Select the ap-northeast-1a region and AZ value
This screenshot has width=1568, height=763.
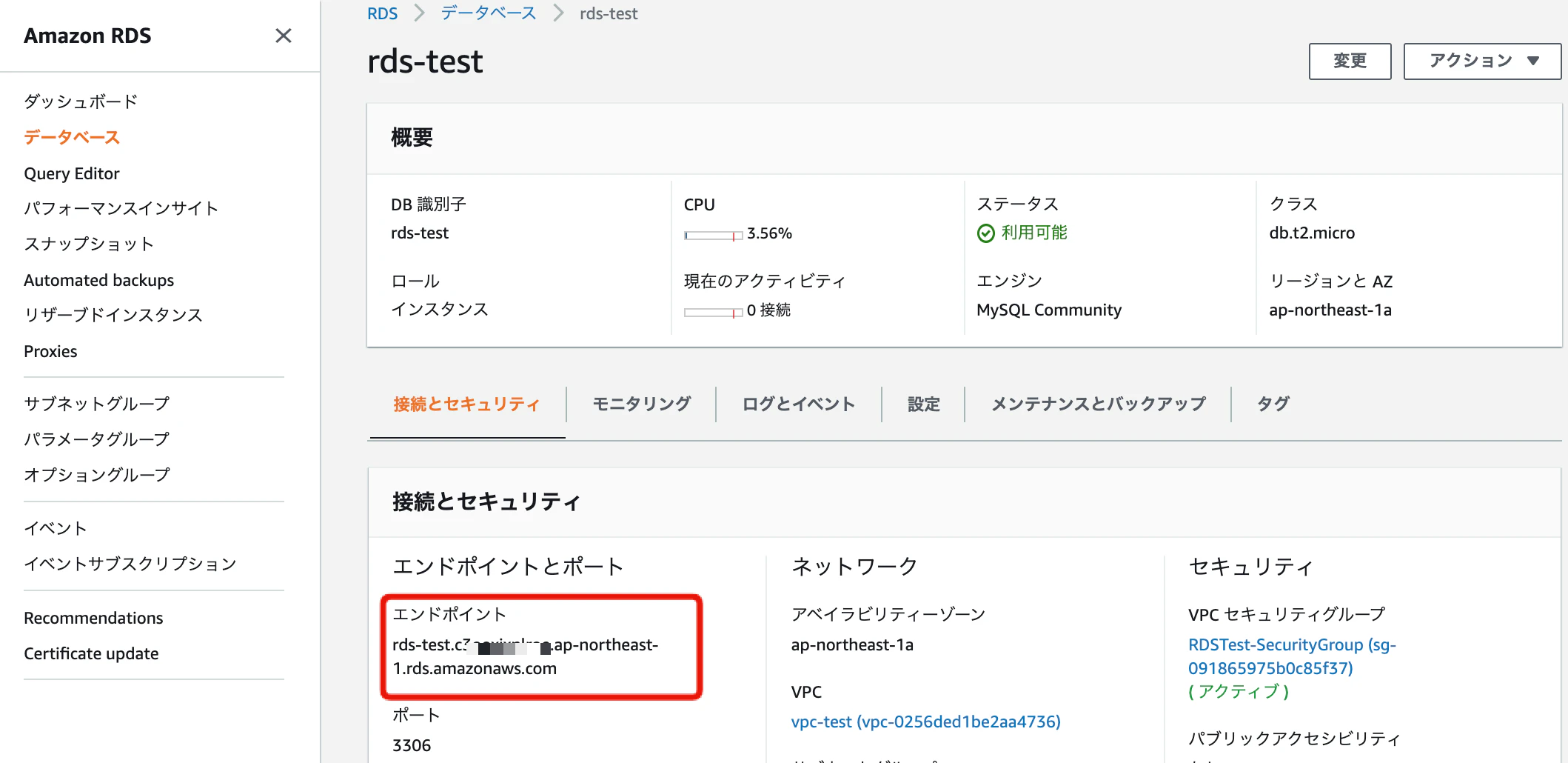(x=1330, y=310)
